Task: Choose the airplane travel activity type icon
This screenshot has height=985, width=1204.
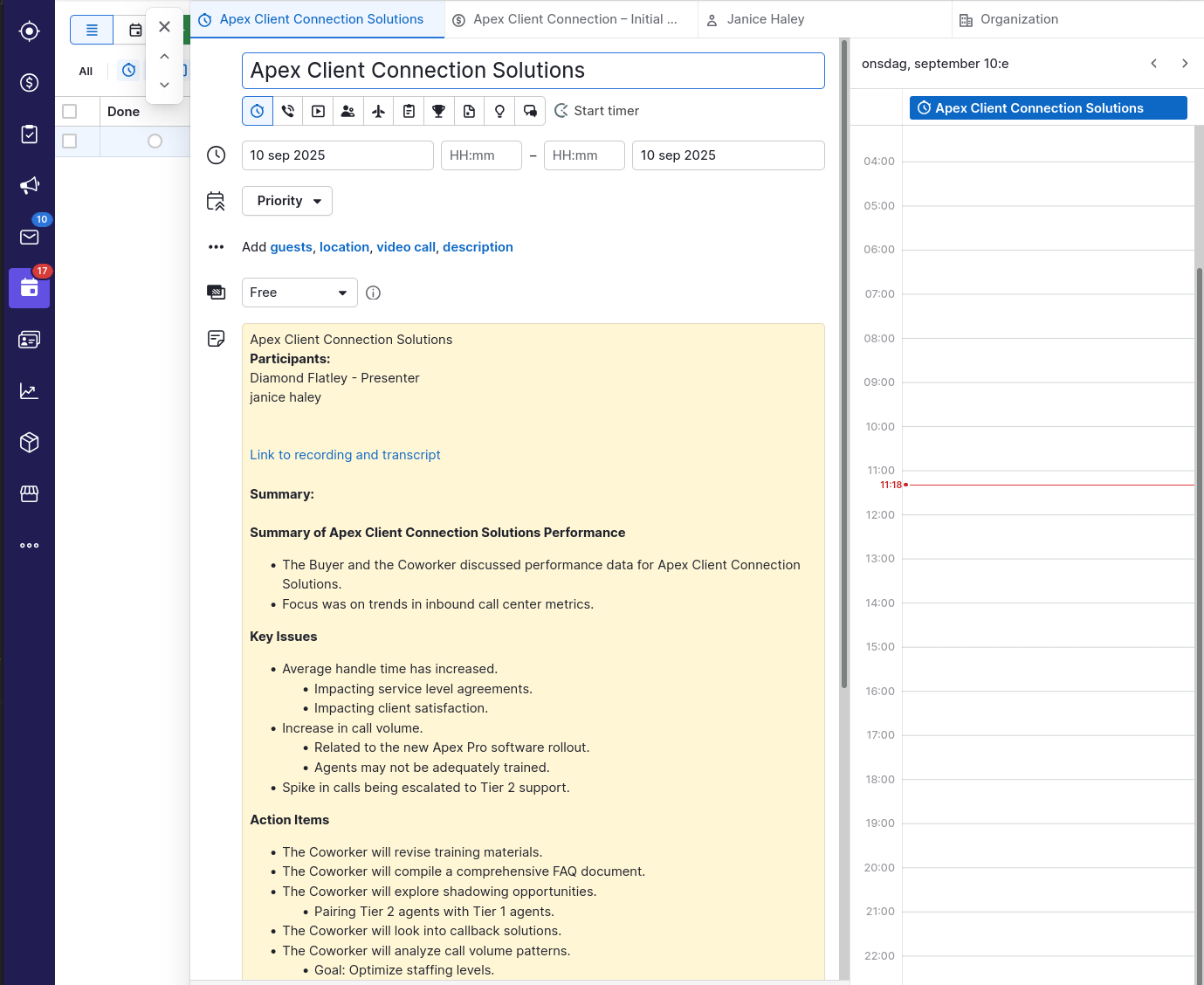Action: 378,111
